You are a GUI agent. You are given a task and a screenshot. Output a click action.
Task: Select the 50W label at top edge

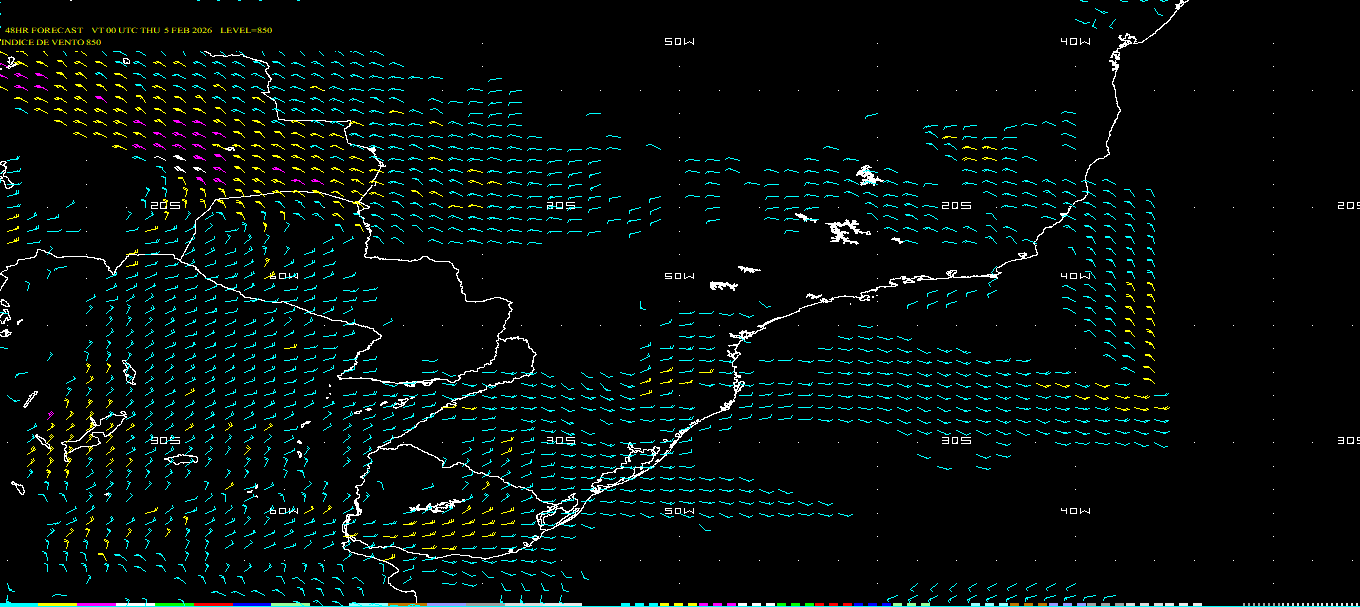679,42
